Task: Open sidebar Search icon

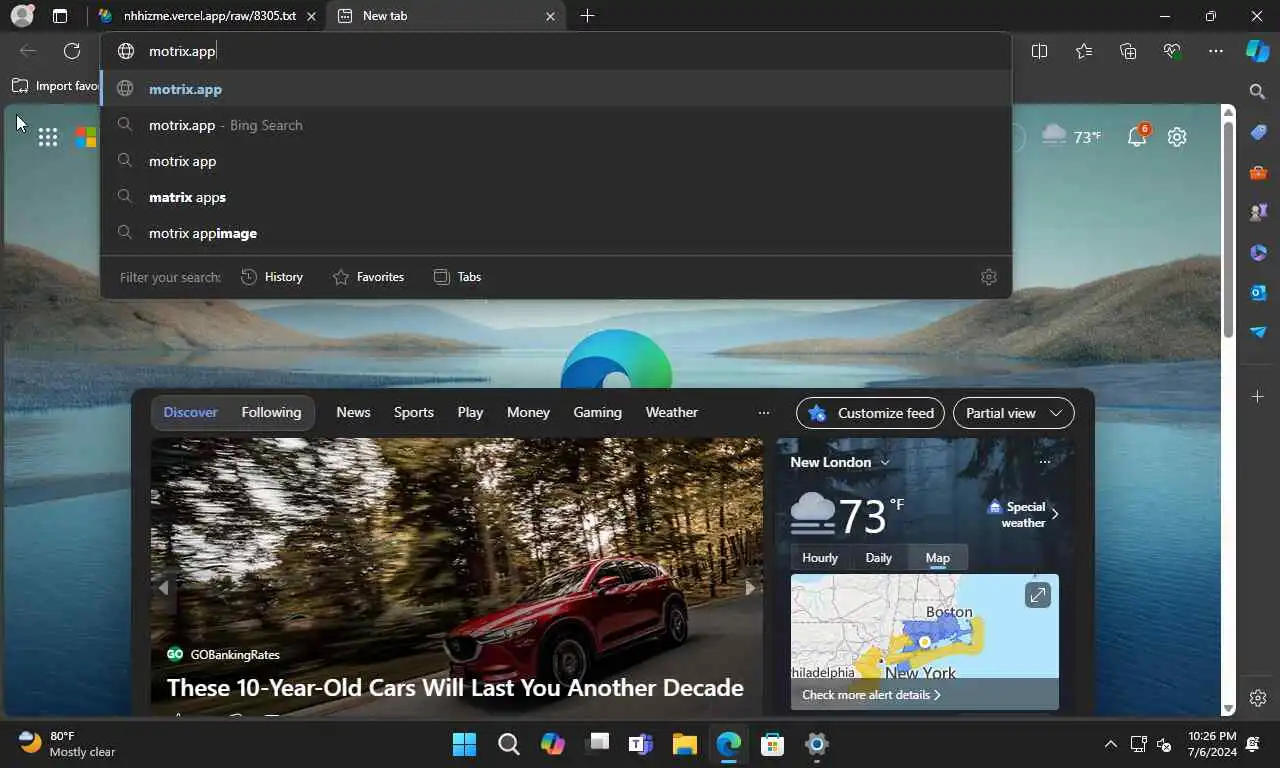Action: pyautogui.click(x=1258, y=92)
